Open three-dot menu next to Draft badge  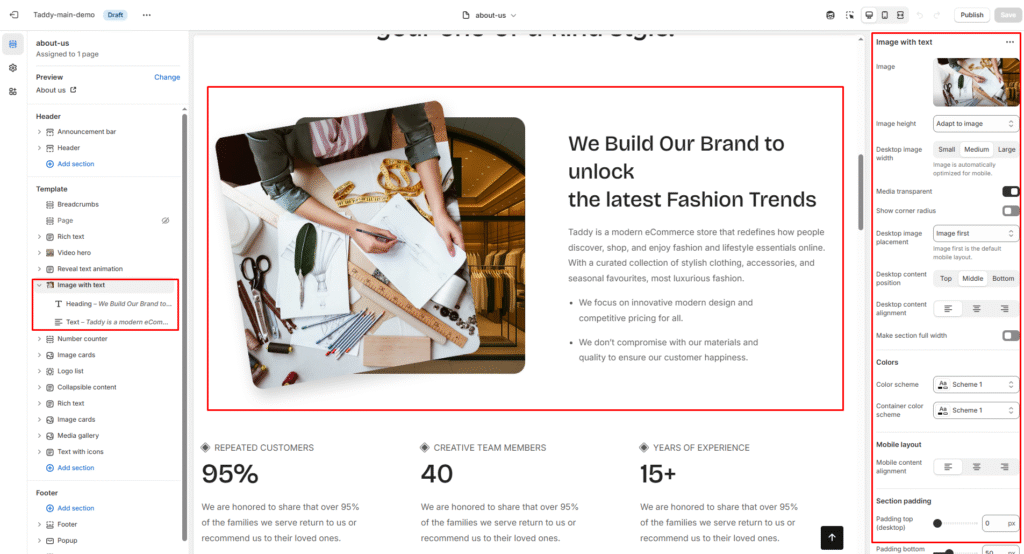(x=146, y=14)
